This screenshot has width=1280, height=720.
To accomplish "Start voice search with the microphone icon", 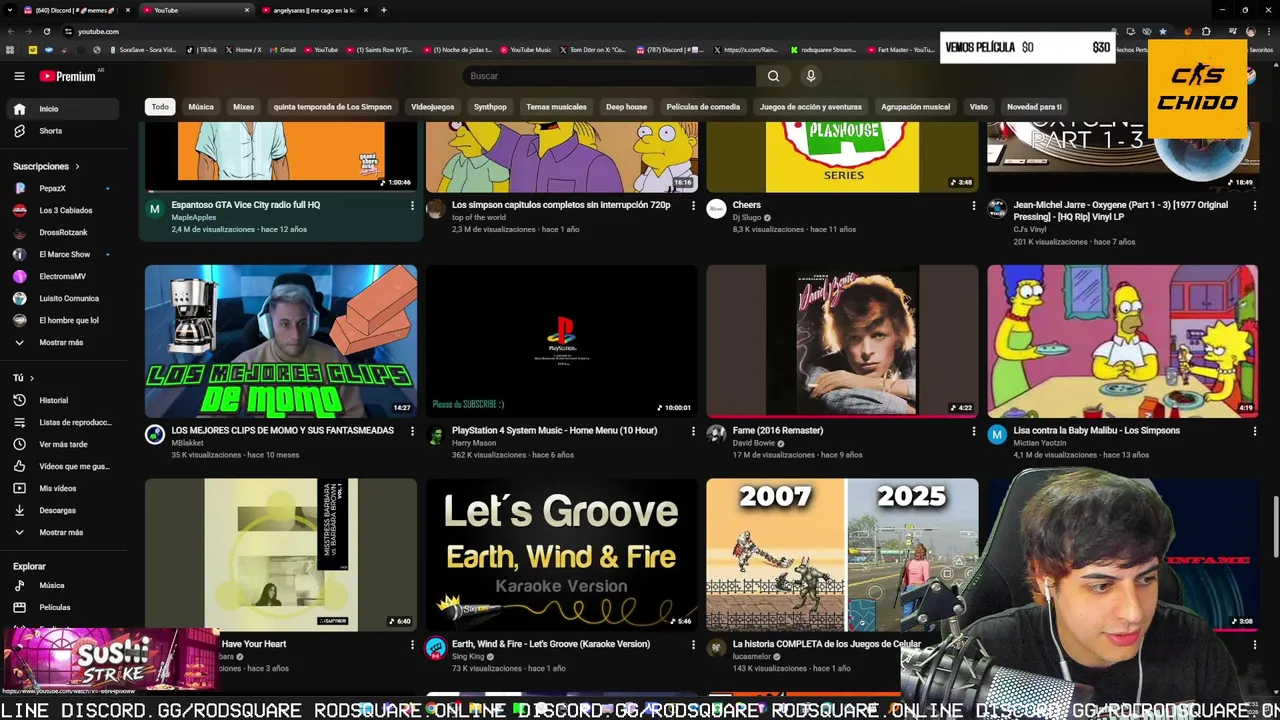I will tap(811, 76).
